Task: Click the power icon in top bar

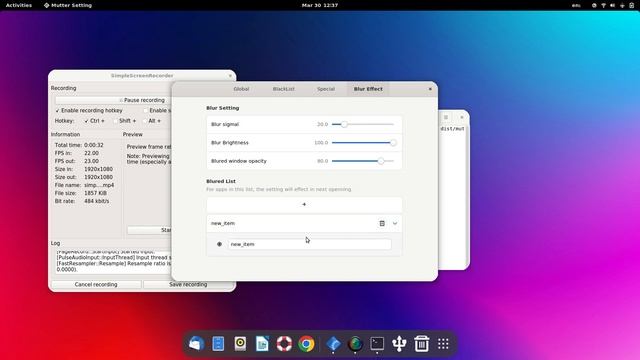Action: [x=631, y=5]
